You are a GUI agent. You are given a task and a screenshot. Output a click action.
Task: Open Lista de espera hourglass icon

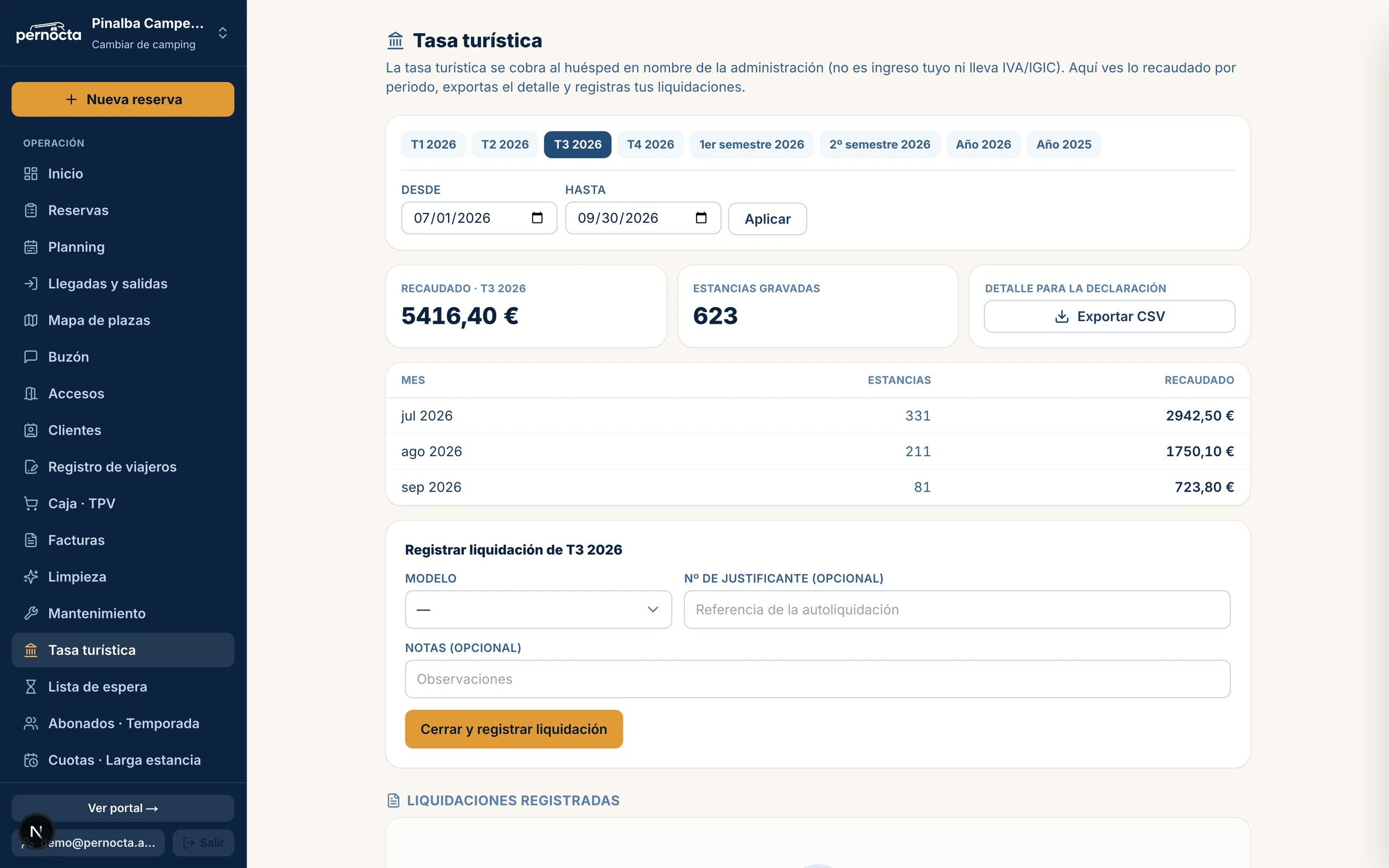point(31,687)
